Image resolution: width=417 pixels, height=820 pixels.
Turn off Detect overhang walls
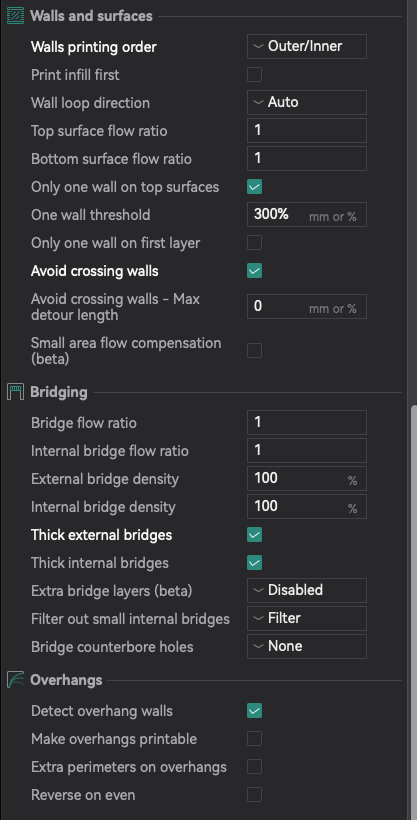[x=254, y=711]
